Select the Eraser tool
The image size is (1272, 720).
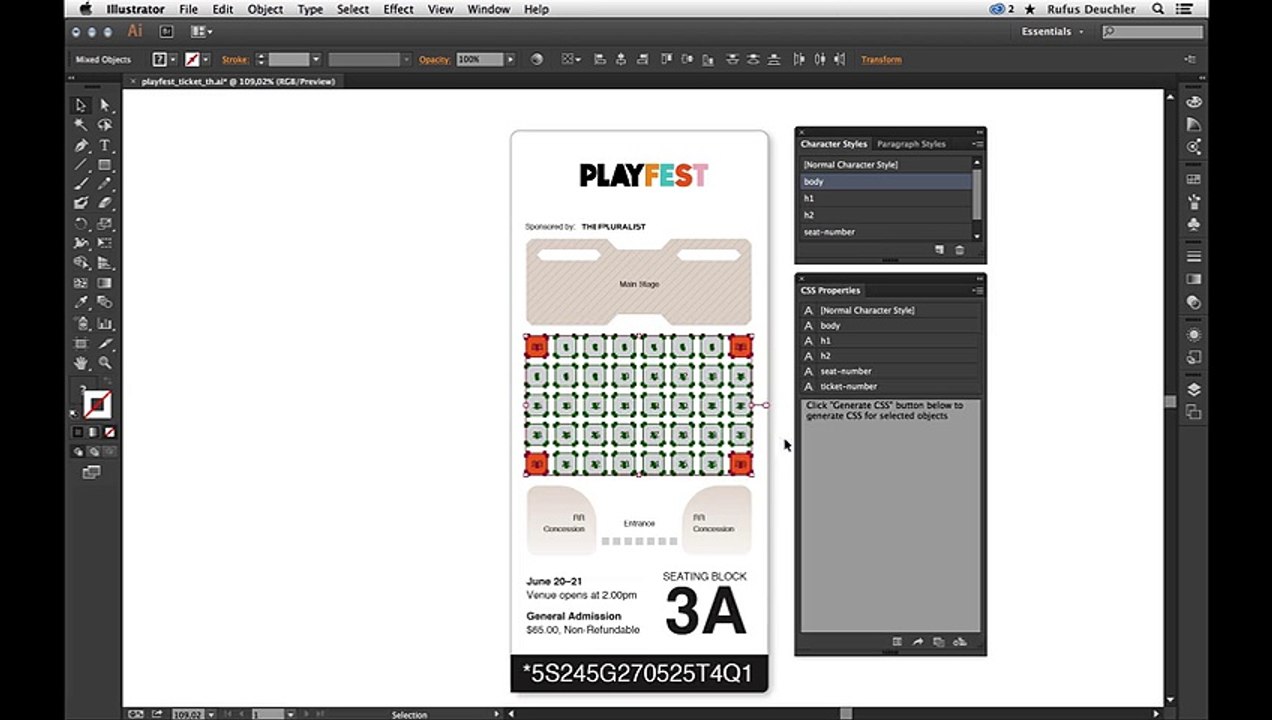(x=105, y=203)
